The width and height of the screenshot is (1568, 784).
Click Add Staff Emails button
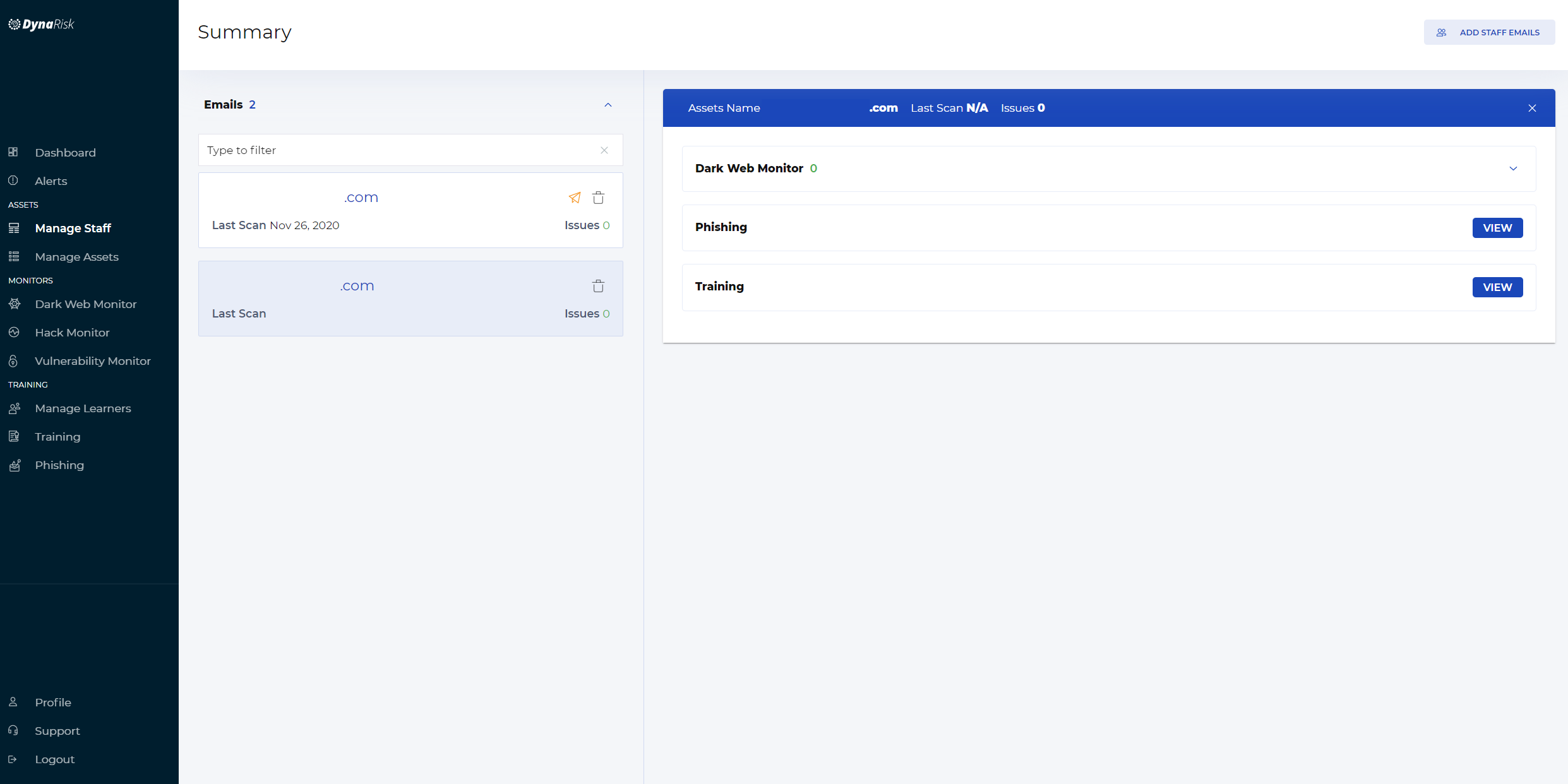pyautogui.click(x=1489, y=32)
